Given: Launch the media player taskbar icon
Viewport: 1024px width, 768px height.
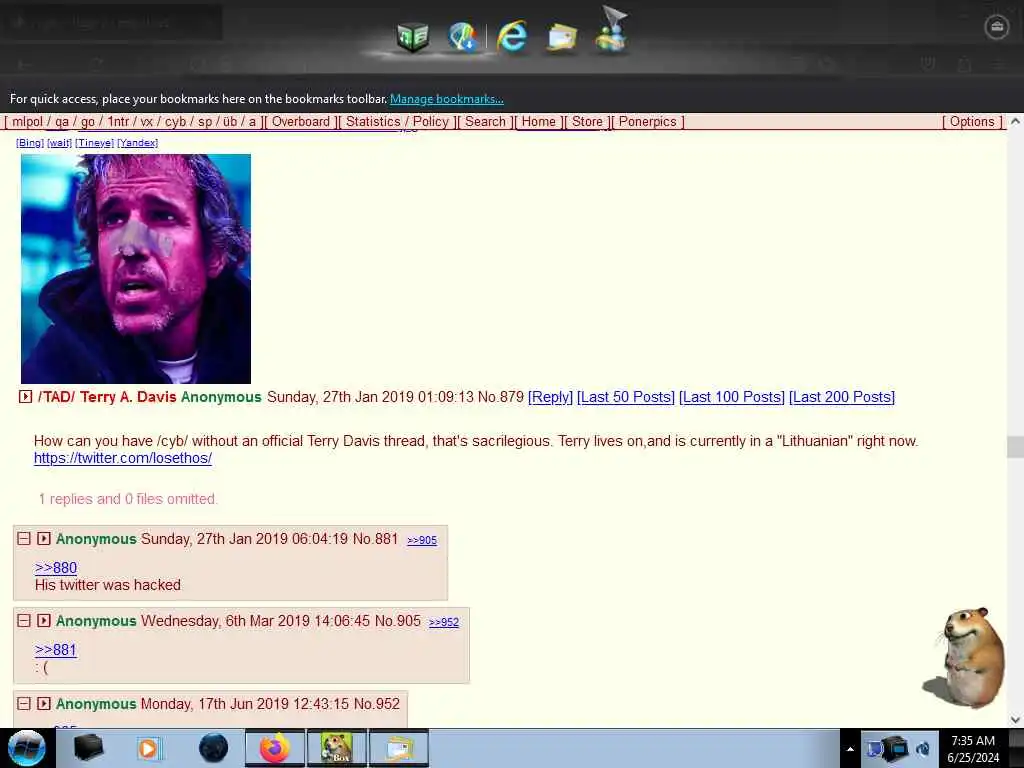Looking at the screenshot, I should coord(148,748).
